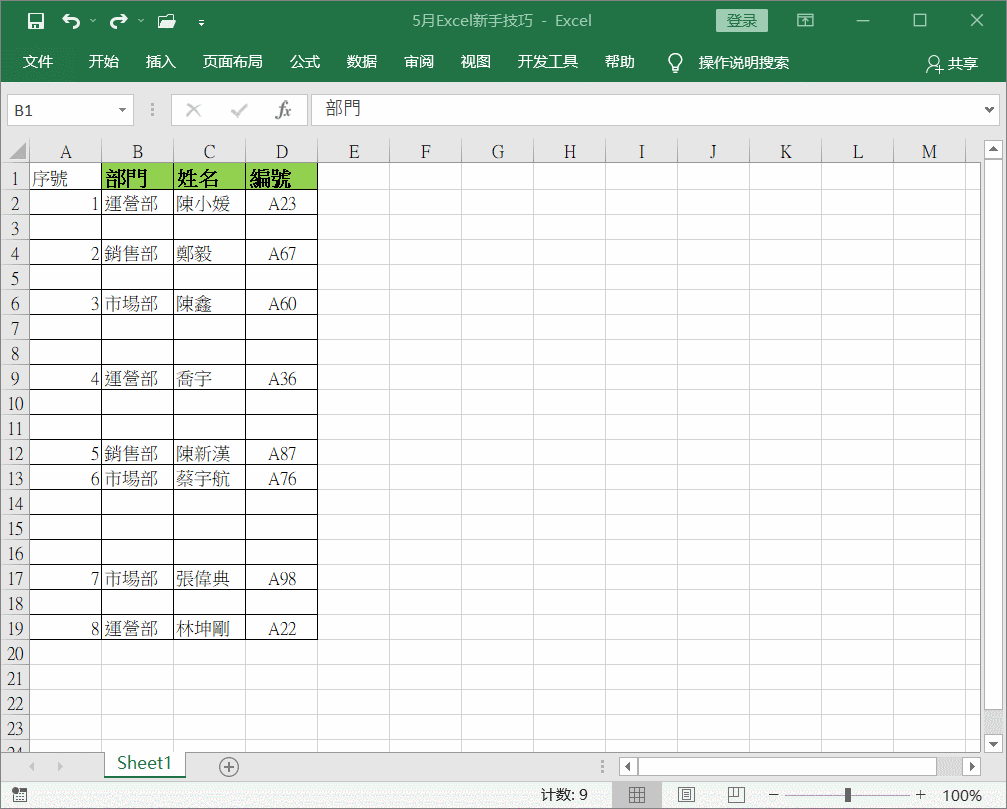
Task: Select cell containing 林坤剛
Action: pos(209,628)
